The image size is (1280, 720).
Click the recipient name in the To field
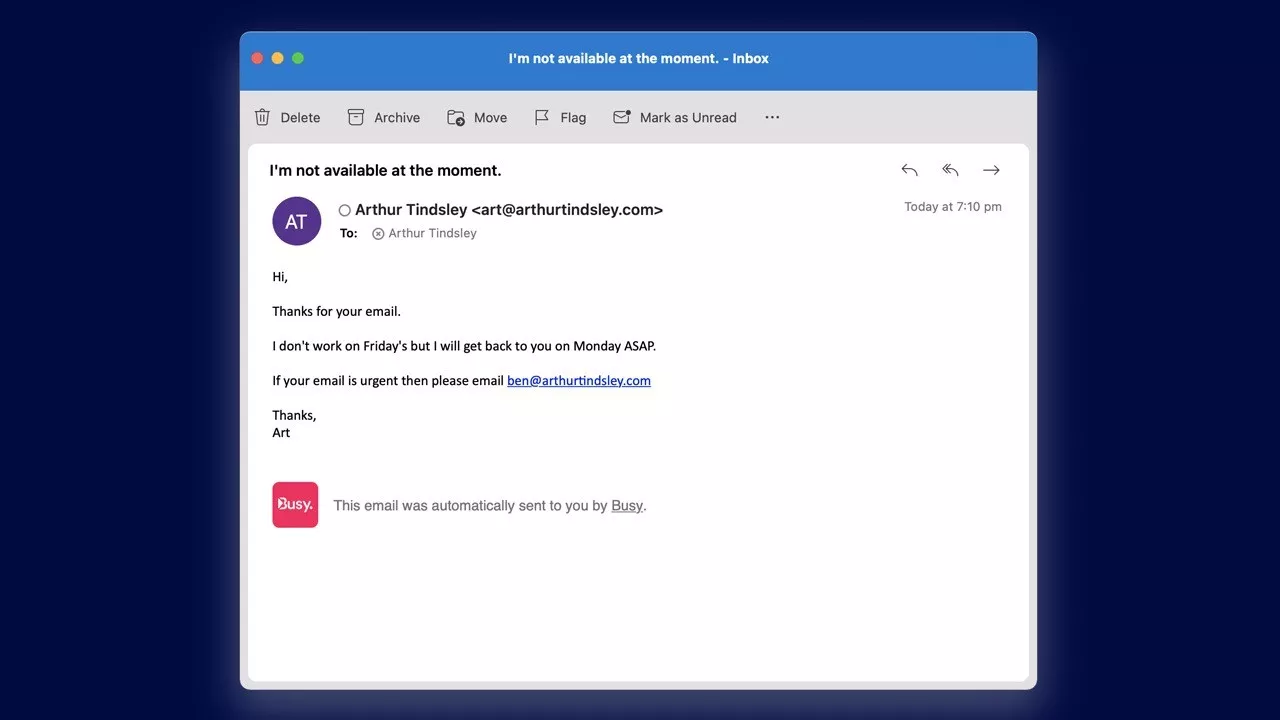click(x=432, y=233)
